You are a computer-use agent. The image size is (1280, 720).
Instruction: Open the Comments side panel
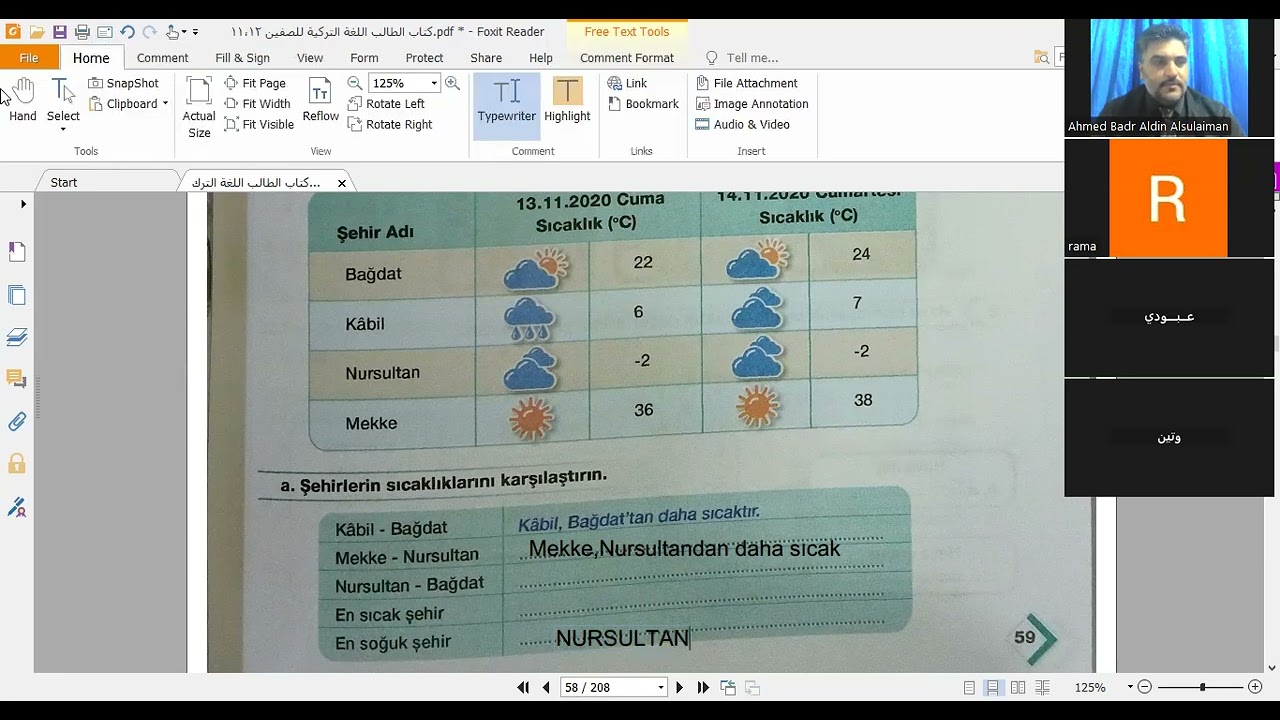pyautogui.click(x=17, y=379)
